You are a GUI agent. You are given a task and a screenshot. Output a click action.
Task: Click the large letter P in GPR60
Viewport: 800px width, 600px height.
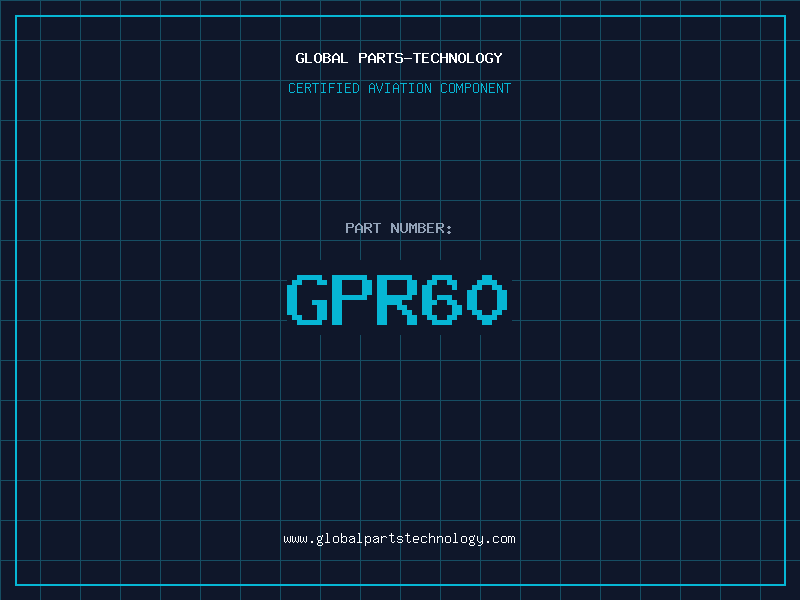pyautogui.click(x=352, y=299)
